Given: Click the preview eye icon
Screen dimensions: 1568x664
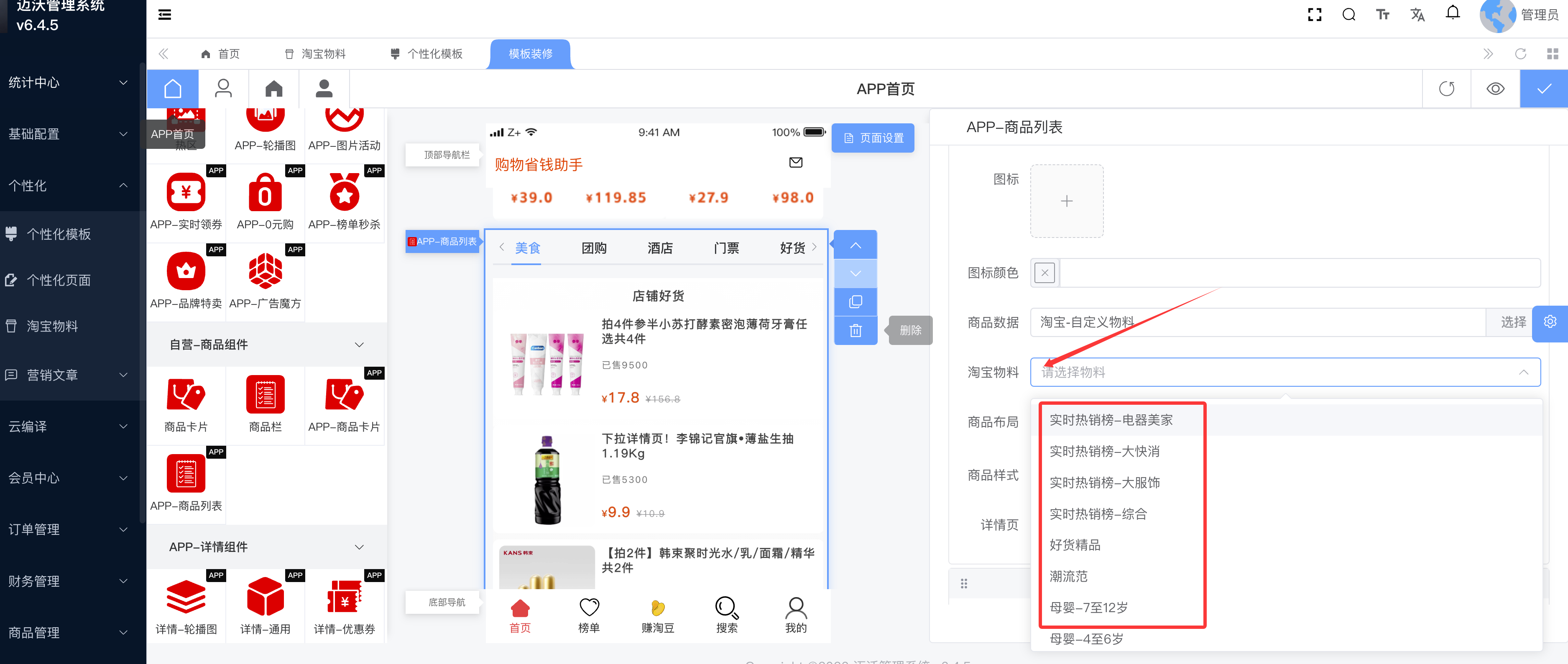Looking at the screenshot, I should click(x=1495, y=89).
